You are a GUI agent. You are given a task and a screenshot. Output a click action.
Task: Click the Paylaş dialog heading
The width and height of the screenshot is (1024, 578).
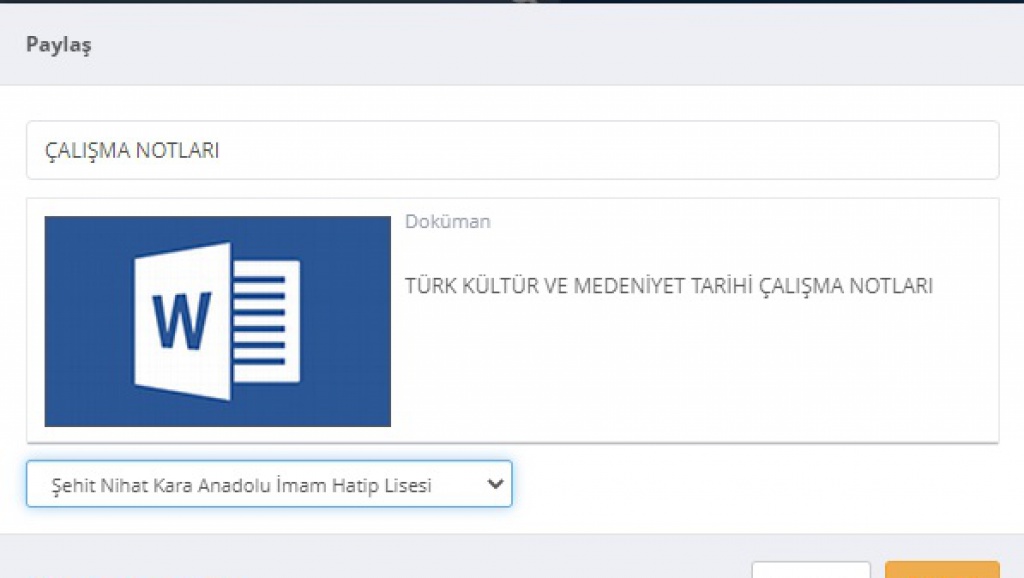pyautogui.click(x=59, y=44)
